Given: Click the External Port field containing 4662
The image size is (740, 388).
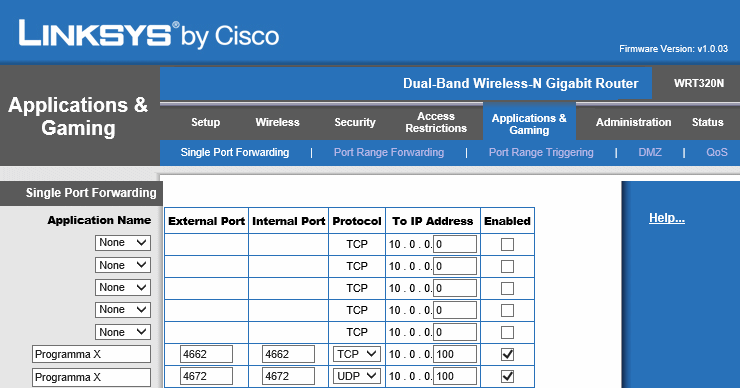Looking at the screenshot, I should click(x=206, y=354).
